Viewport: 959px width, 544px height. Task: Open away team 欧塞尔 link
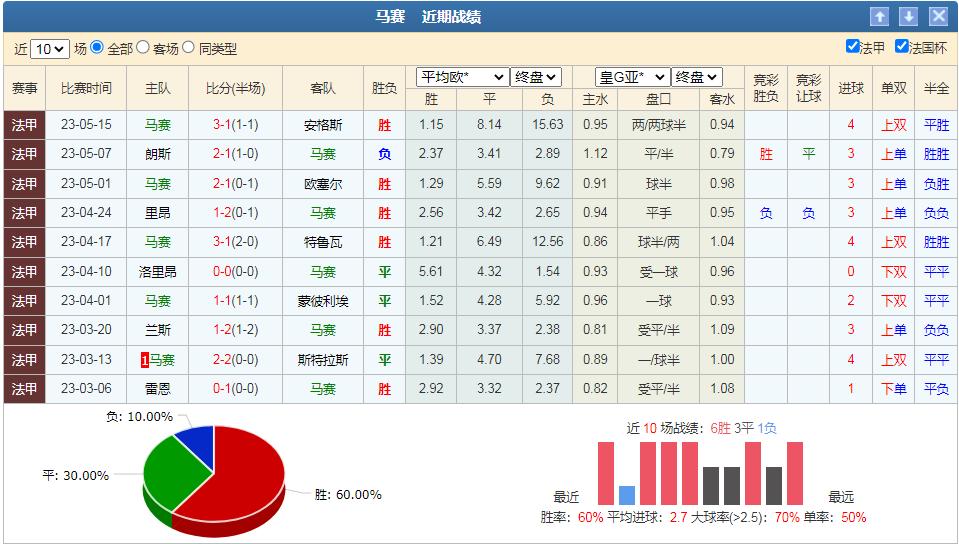[323, 184]
